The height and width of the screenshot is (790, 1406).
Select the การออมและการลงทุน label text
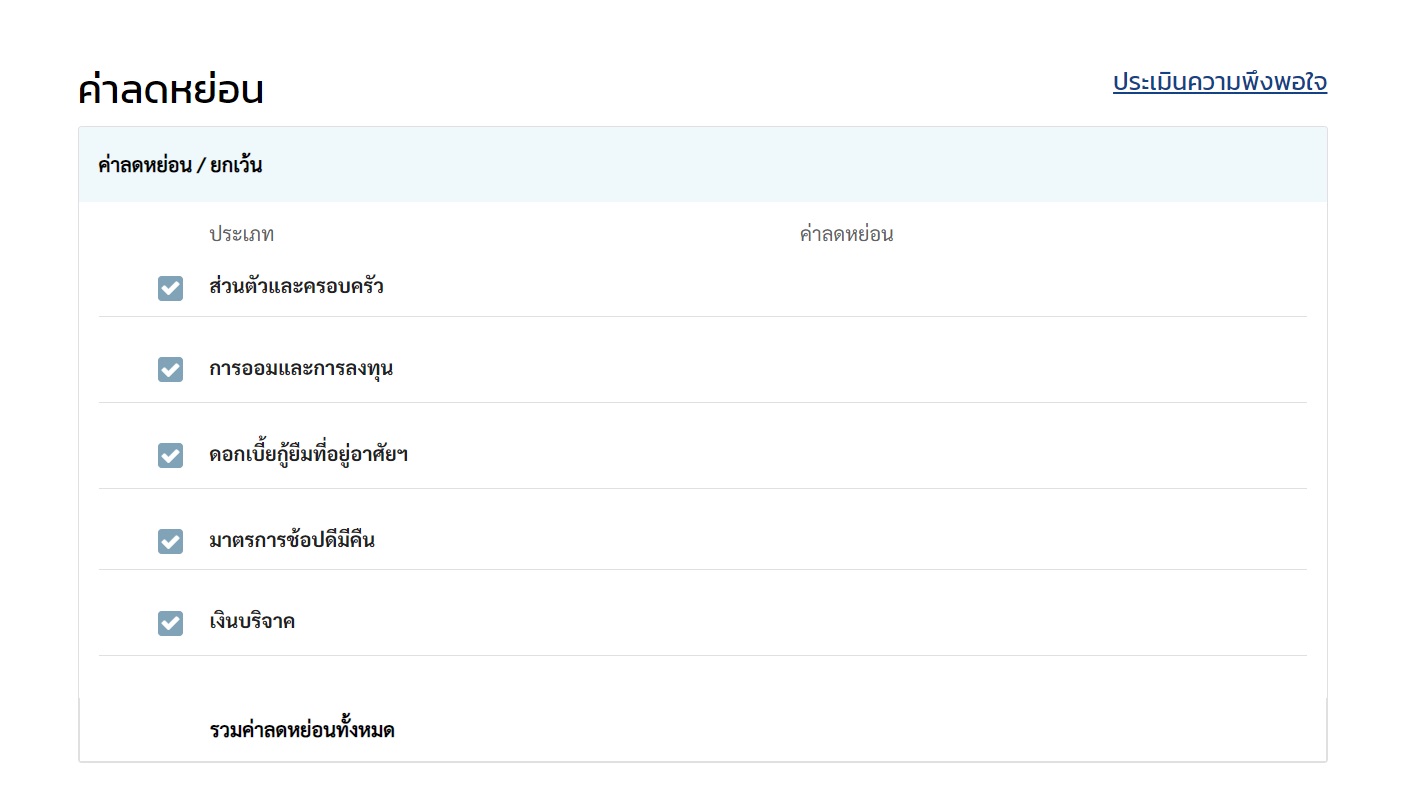point(301,368)
